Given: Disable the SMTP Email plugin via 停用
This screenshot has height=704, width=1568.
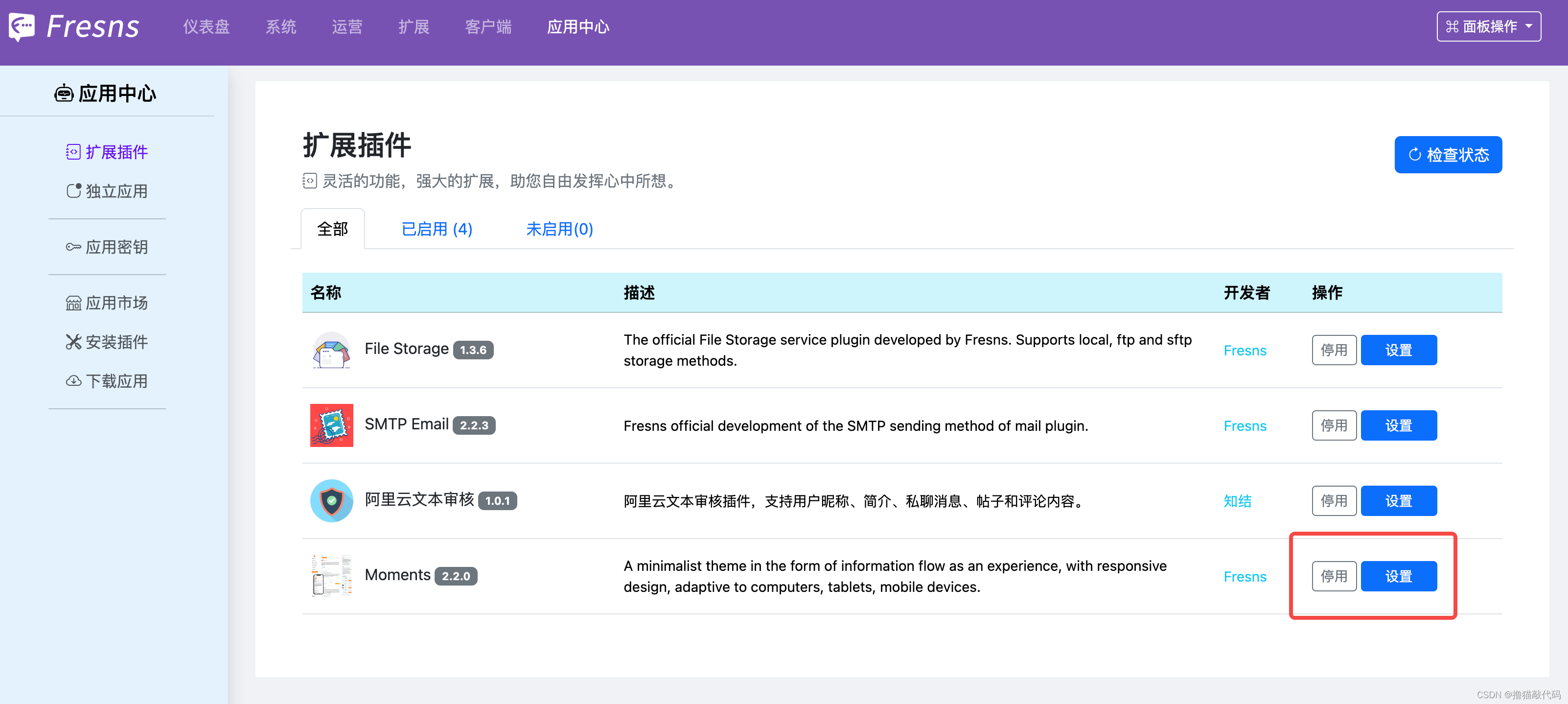Looking at the screenshot, I should 1334,425.
